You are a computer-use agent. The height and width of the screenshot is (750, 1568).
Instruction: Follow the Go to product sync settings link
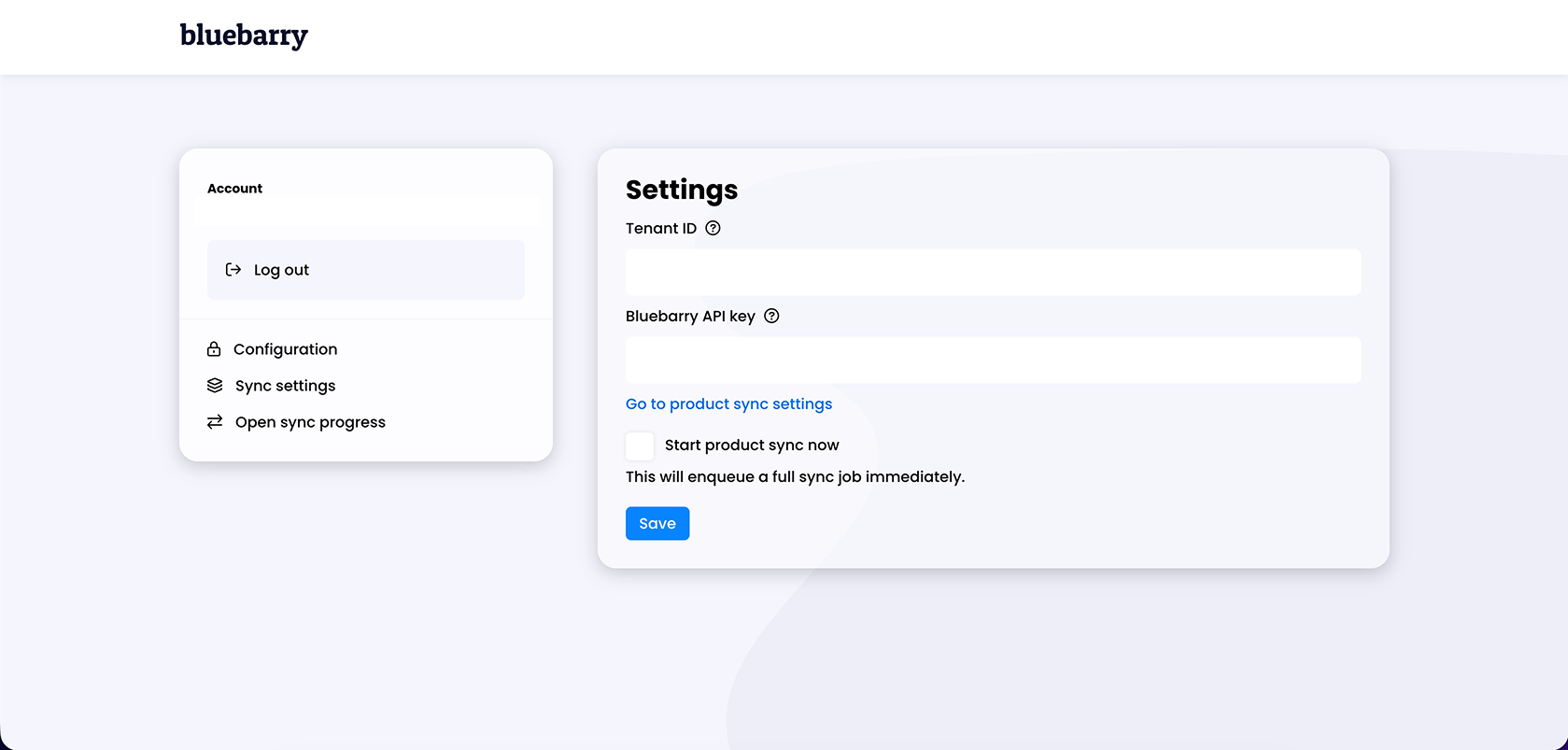tap(728, 403)
